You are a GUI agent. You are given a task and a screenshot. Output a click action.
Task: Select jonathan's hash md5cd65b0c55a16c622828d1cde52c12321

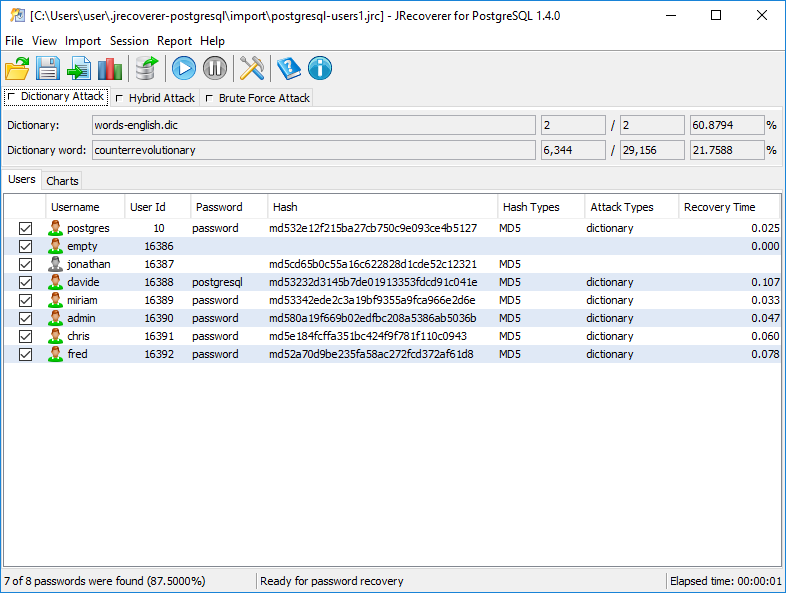pos(373,265)
